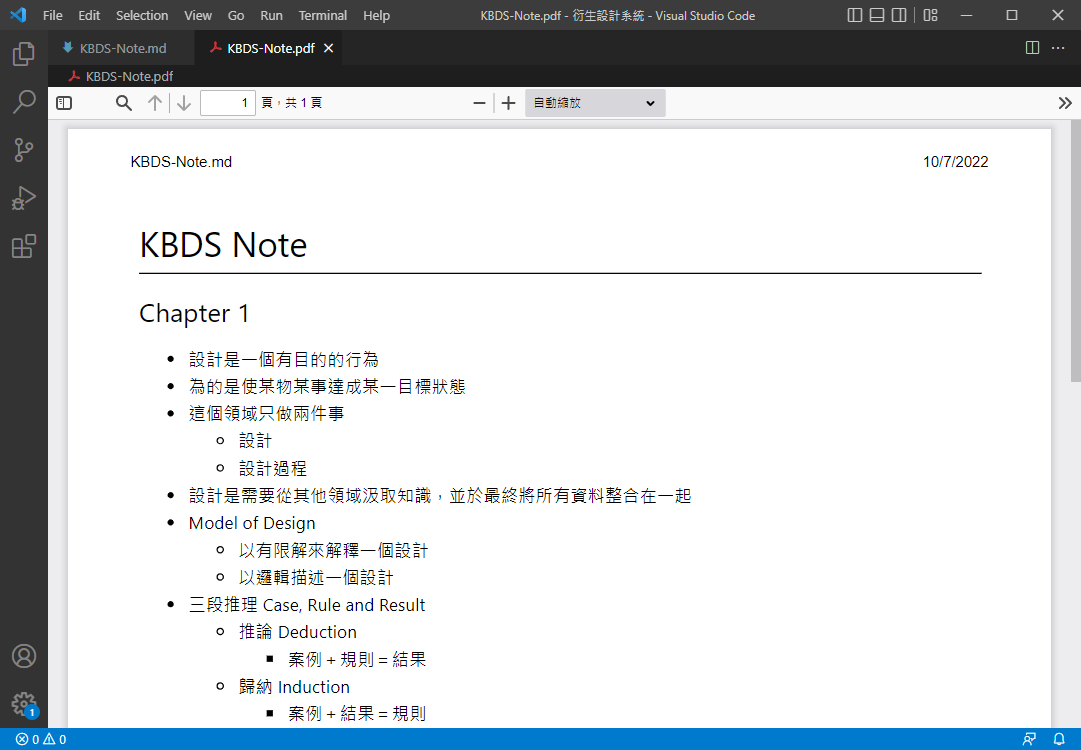The height and width of the screenshot is (750, 1081).
Task: Click the date 10/7/2022 in PDF header
Action: pos(956,162)
